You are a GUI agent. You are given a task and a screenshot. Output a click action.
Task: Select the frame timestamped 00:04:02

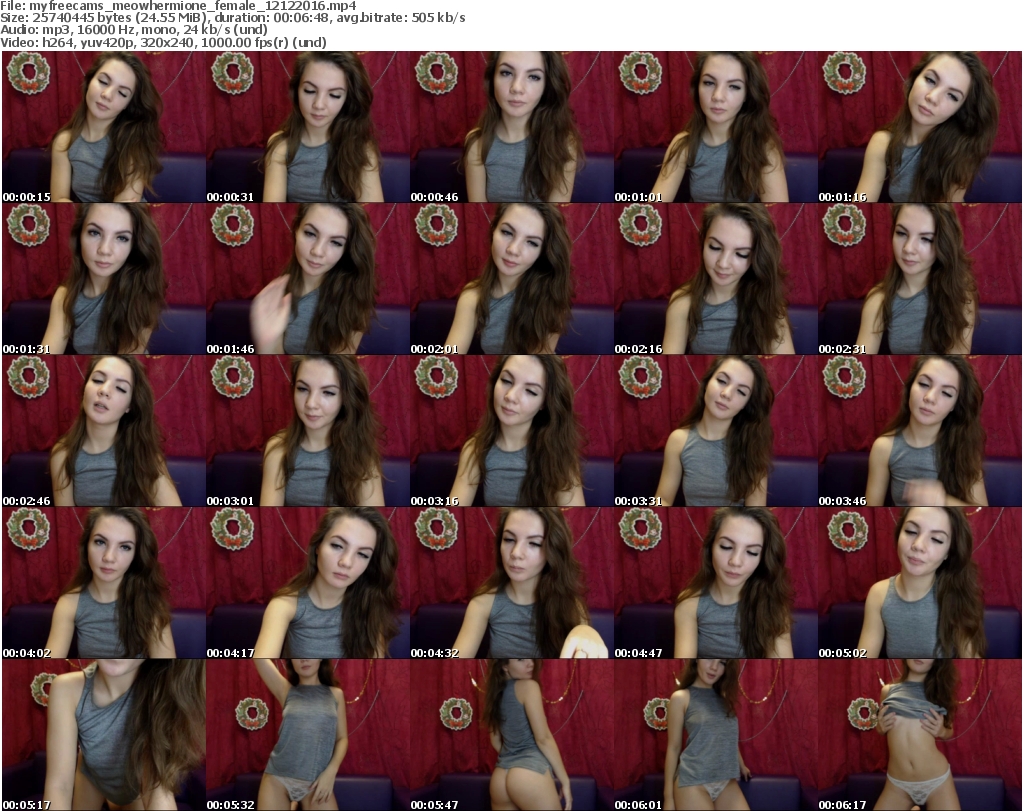coord(104,583)
